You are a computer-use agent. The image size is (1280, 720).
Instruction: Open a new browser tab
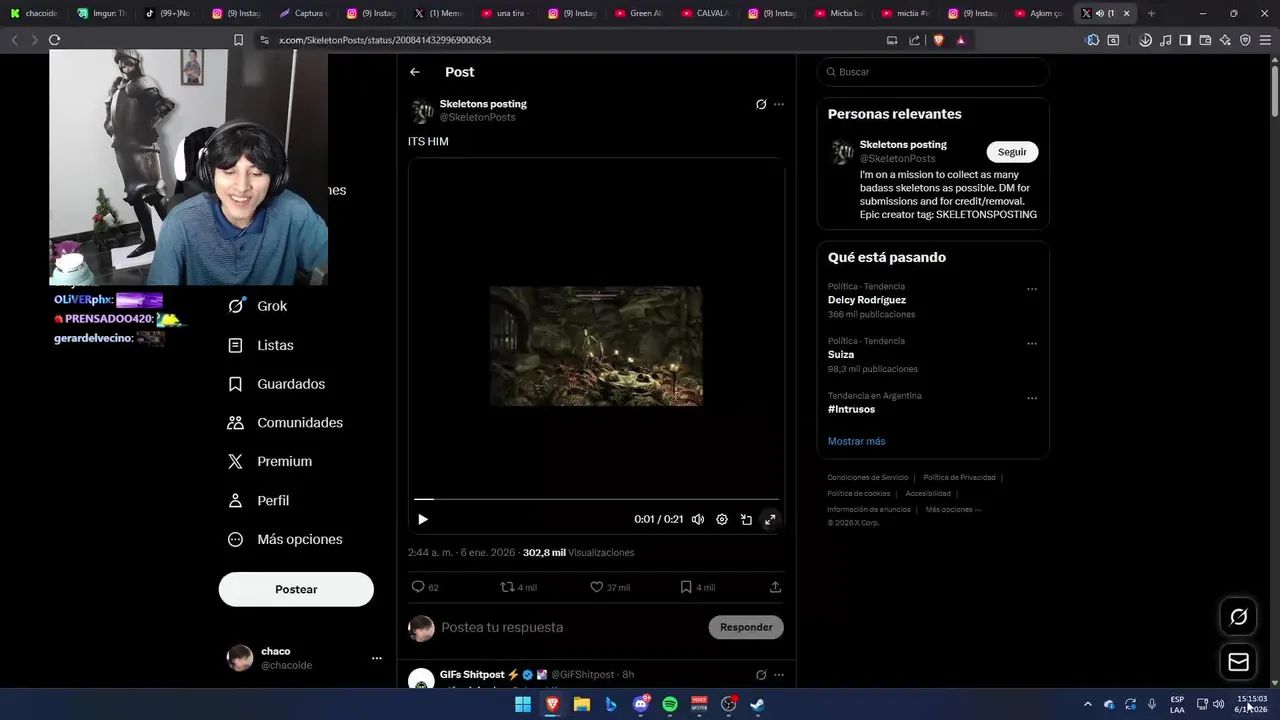click(1151, 13)
